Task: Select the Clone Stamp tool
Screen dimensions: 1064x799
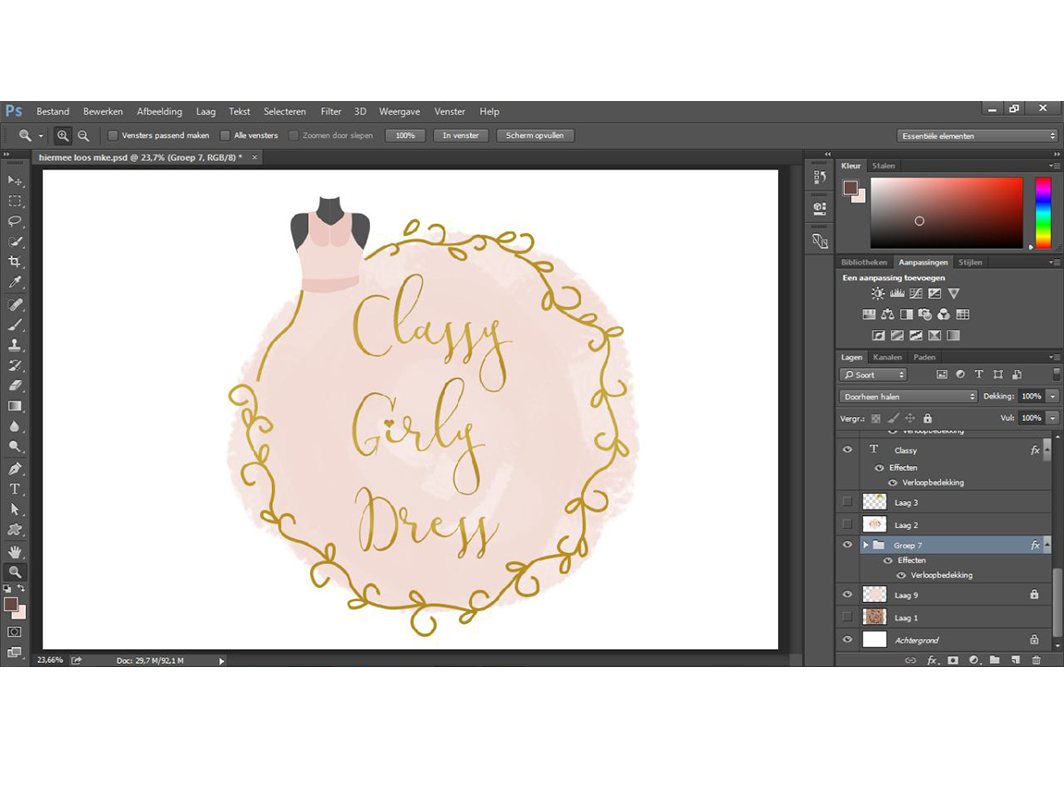Action: click(14, 345)
